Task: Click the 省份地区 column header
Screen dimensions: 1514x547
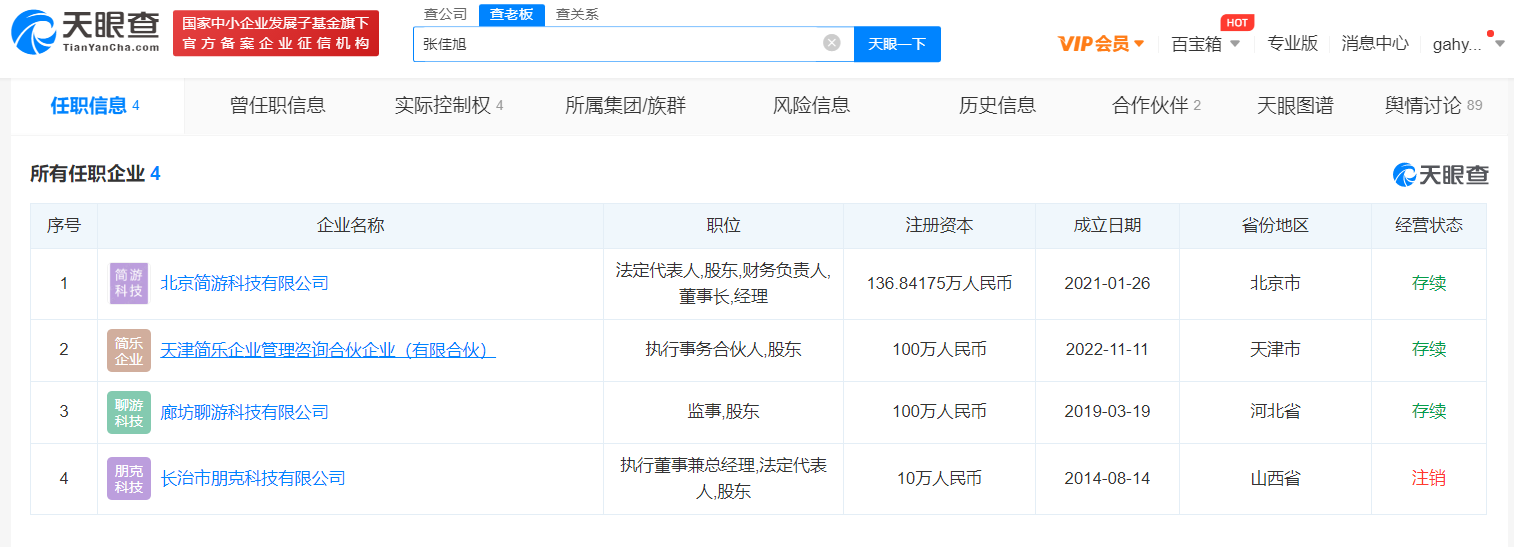Action: (x=1275, y=226)
